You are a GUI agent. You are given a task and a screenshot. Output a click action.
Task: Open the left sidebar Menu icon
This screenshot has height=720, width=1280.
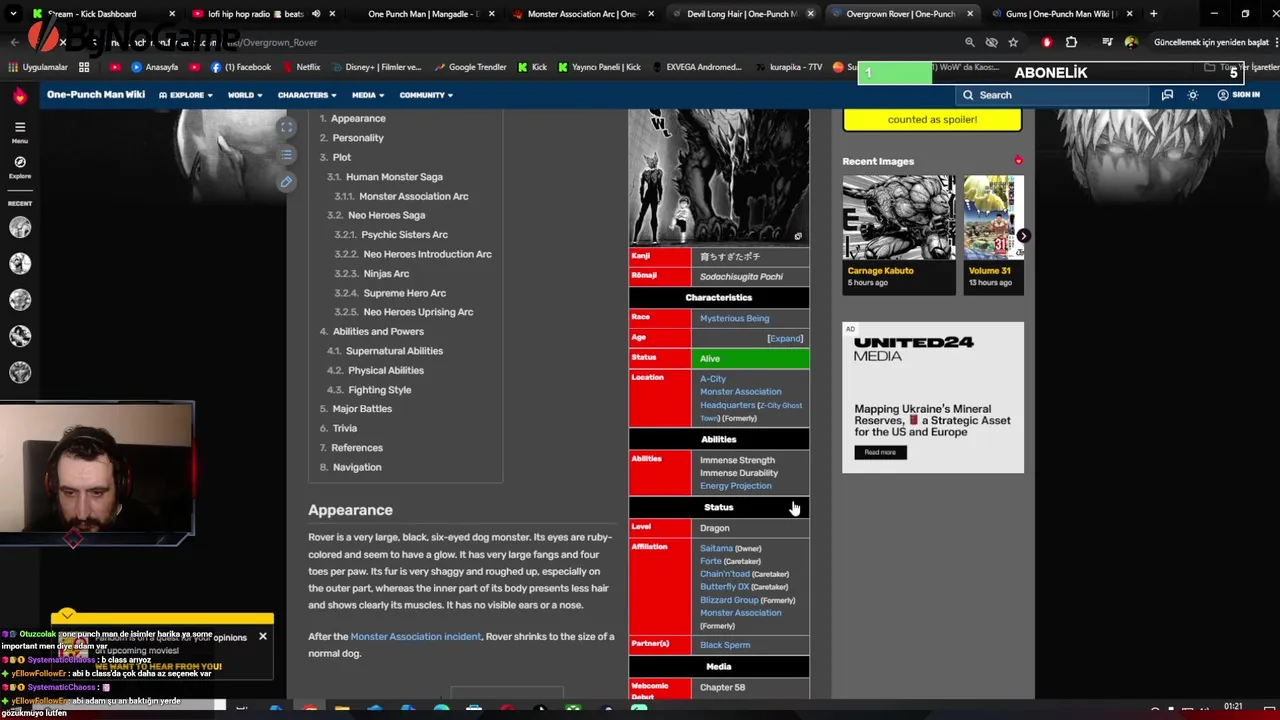tap(20, 132)
